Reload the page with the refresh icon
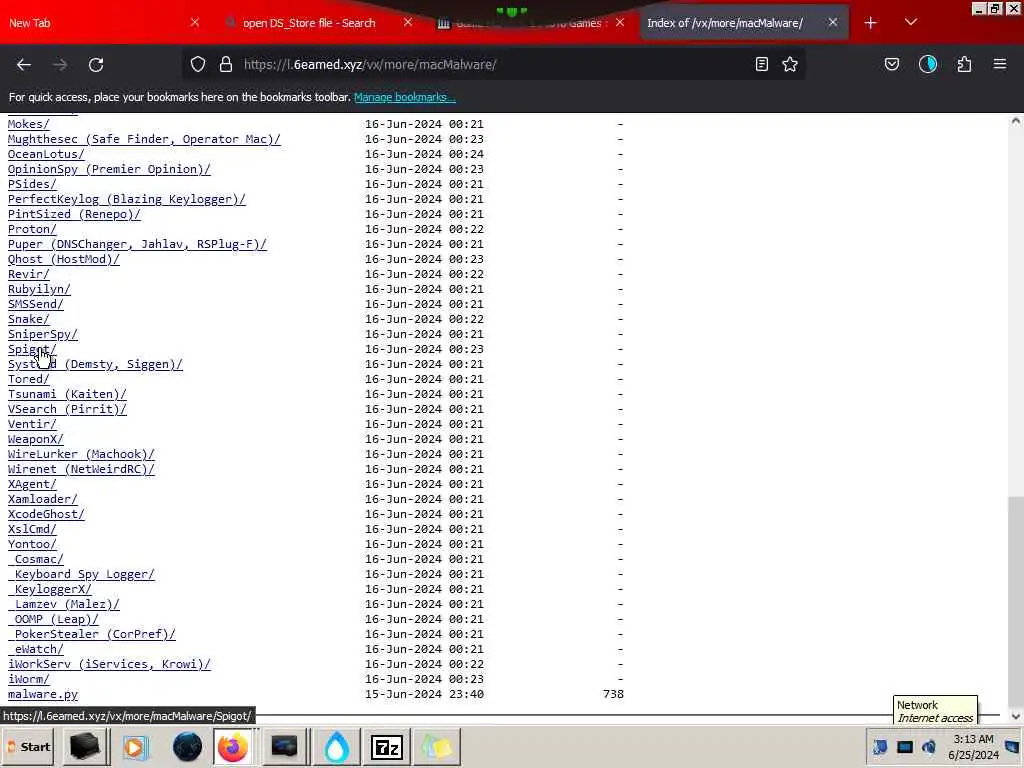This screenshot has width=1024, height=768. coord(96,64)
